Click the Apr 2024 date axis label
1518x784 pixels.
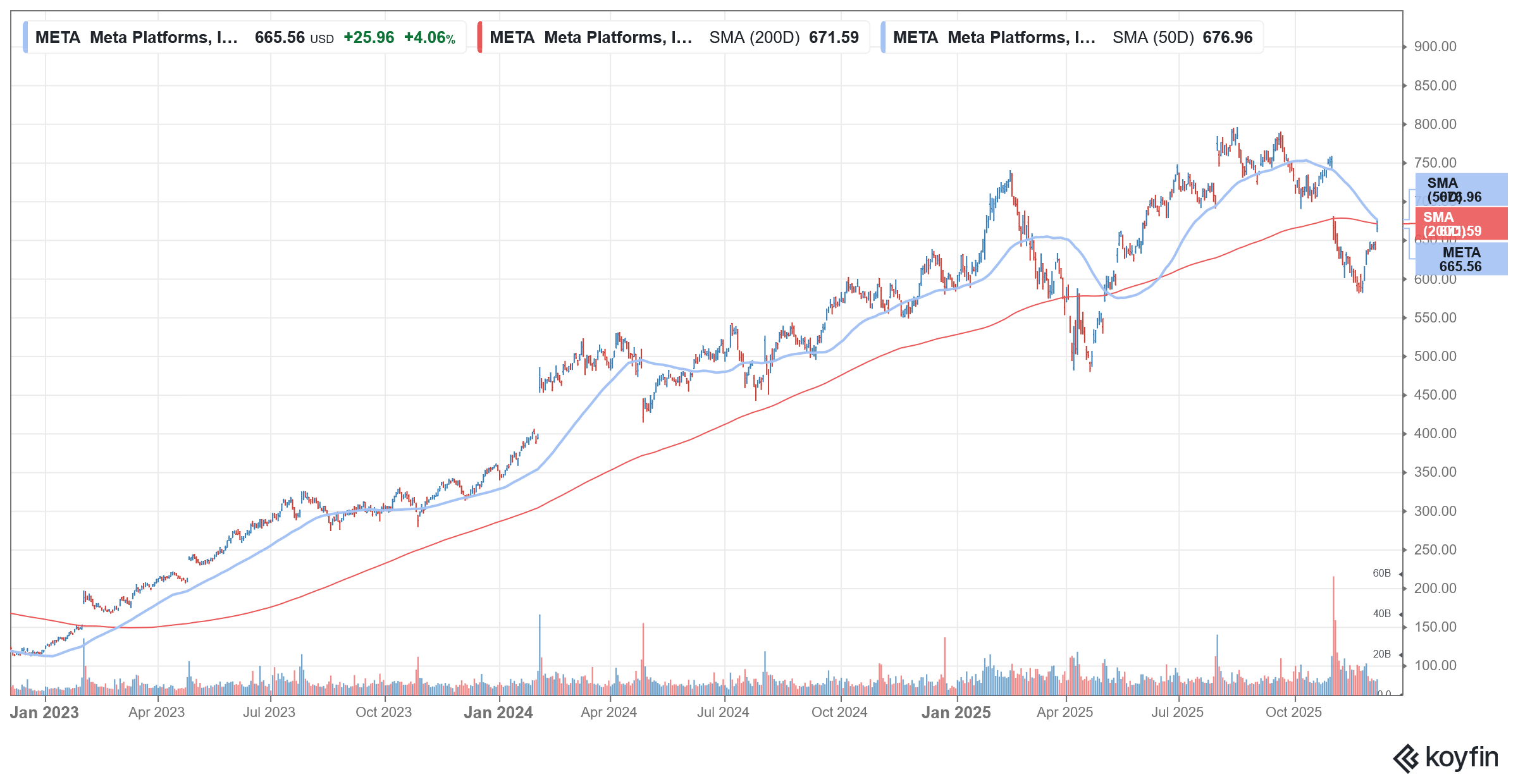[x=608, y=713]
